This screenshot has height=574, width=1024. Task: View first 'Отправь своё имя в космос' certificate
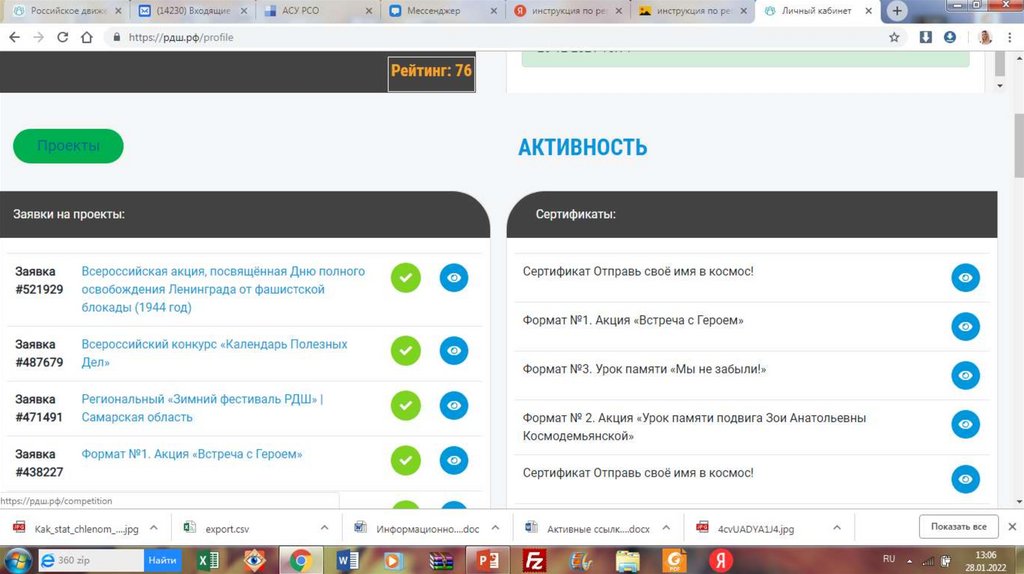pyautogui.click(x=965, y=278)
